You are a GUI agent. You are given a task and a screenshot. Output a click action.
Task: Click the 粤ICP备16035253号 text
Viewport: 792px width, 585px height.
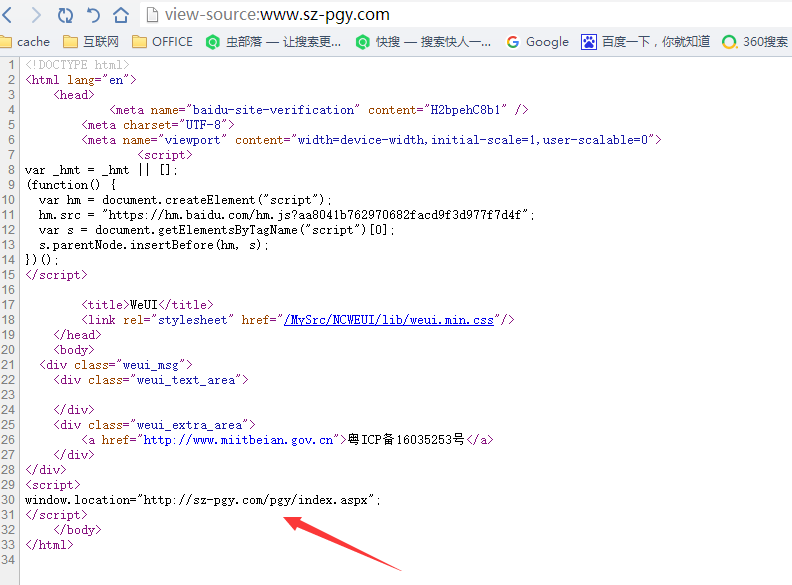[x=406, y=440]
